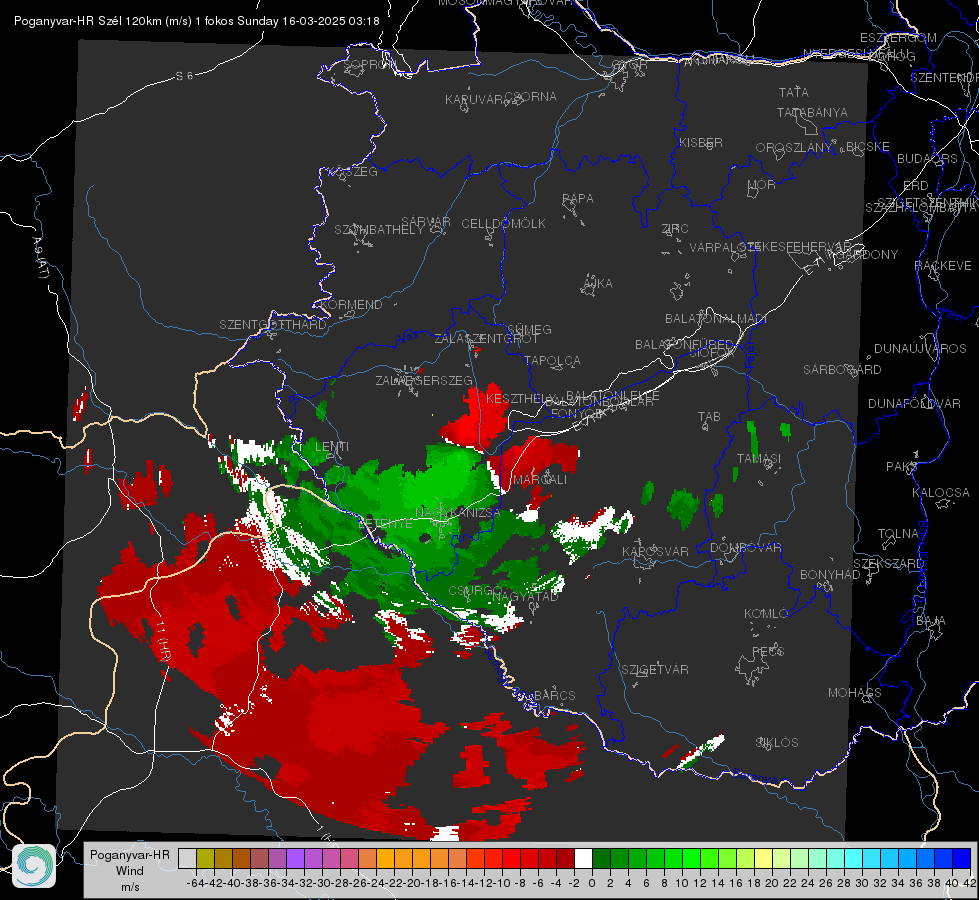Screen dimensions: 979x900
Task: Click the SARBOGARD town label
Action: point(842,370)
